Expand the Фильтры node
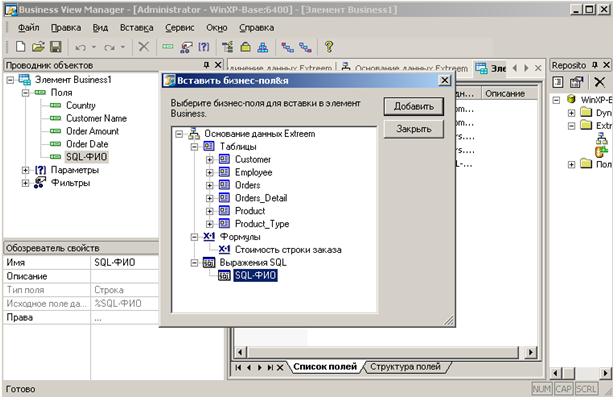 point(26,183)
